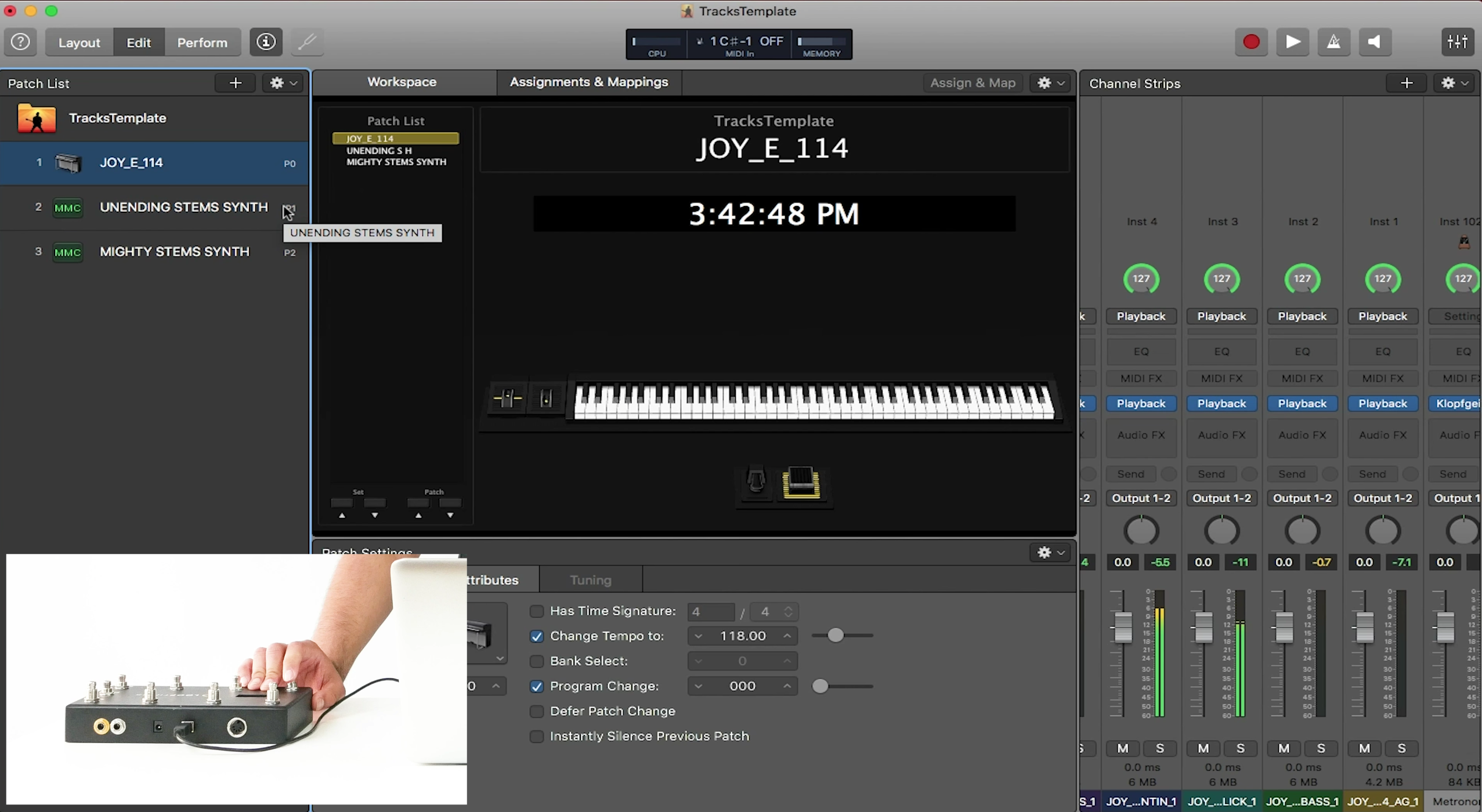This screenshot has width=1482, height=812.
Task: Enable Has Time Signature checkbox
Action: [x=536, y=610]
